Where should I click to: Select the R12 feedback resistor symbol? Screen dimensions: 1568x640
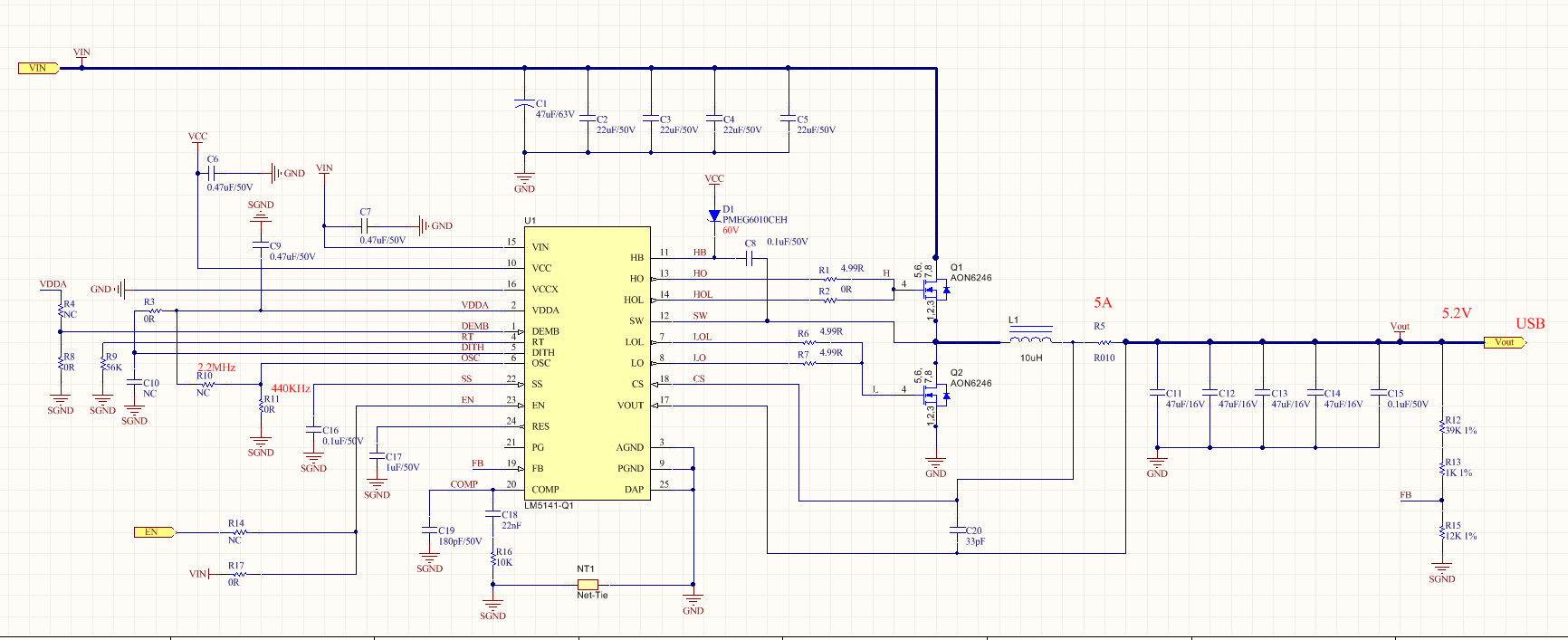(1442, 425)
